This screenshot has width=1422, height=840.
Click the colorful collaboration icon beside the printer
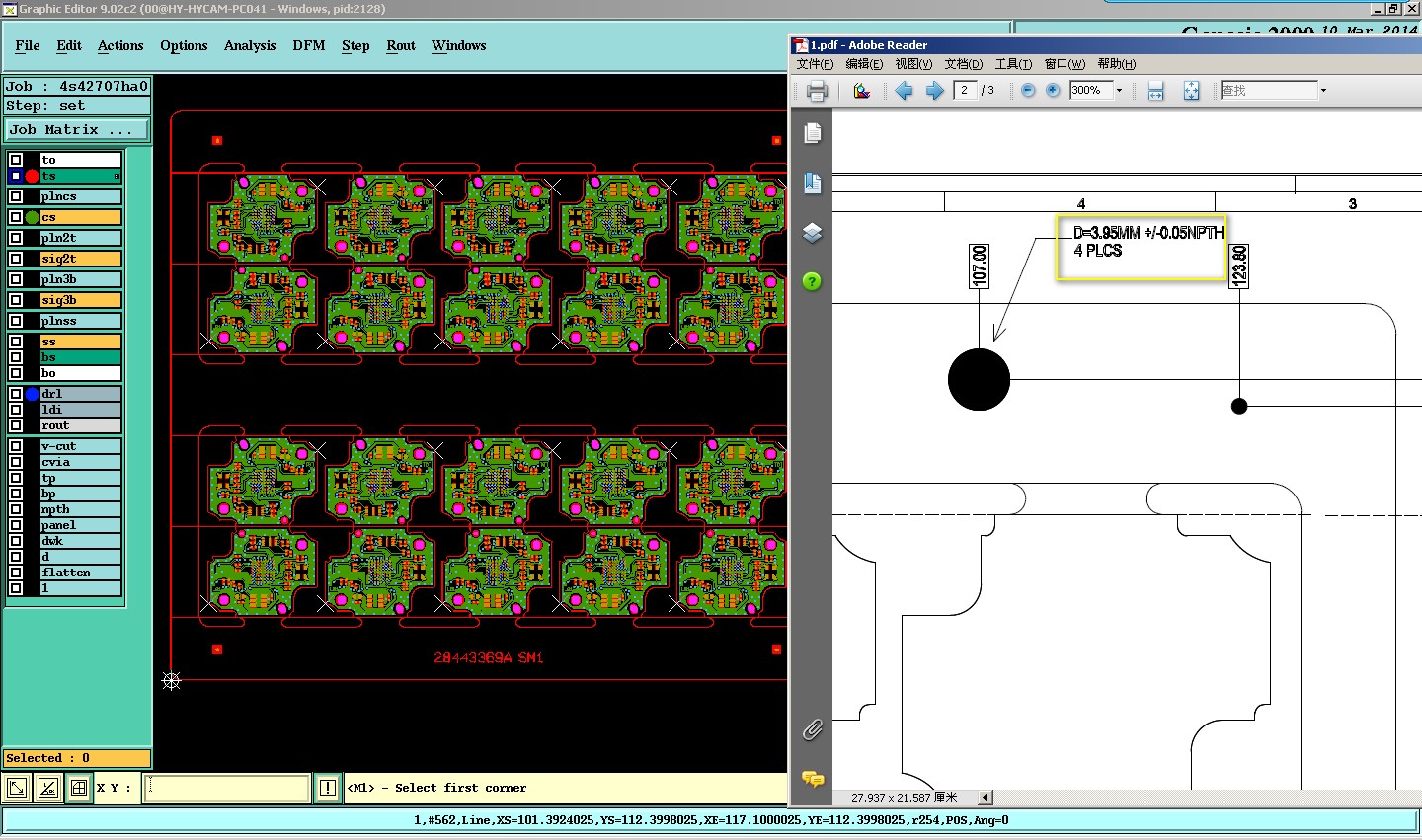pos(862,91)
